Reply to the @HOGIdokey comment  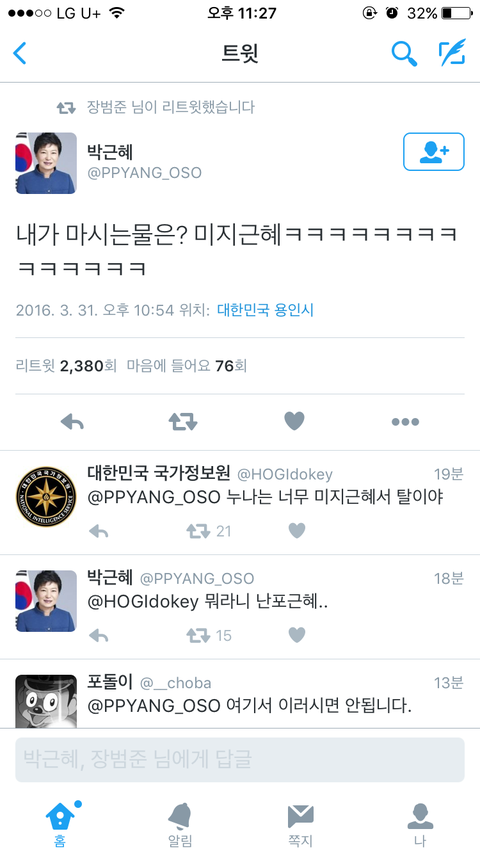pos(99,531)
